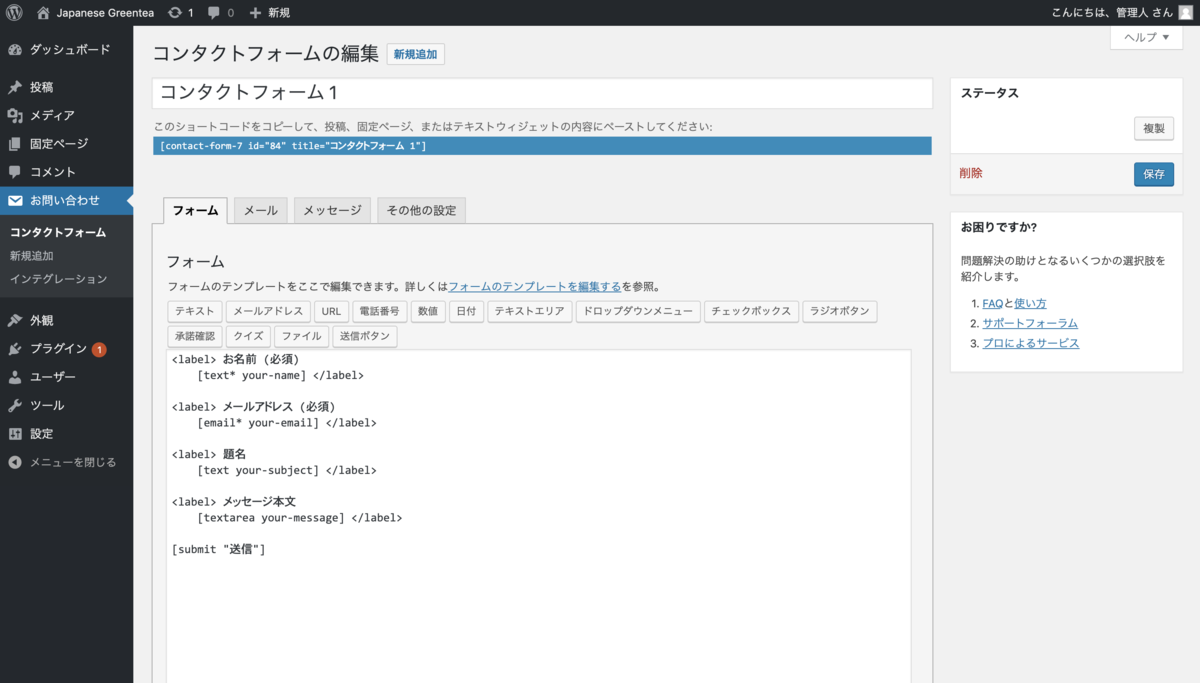
Task: Click the plus icon for 新規
Action: [255, 13]
